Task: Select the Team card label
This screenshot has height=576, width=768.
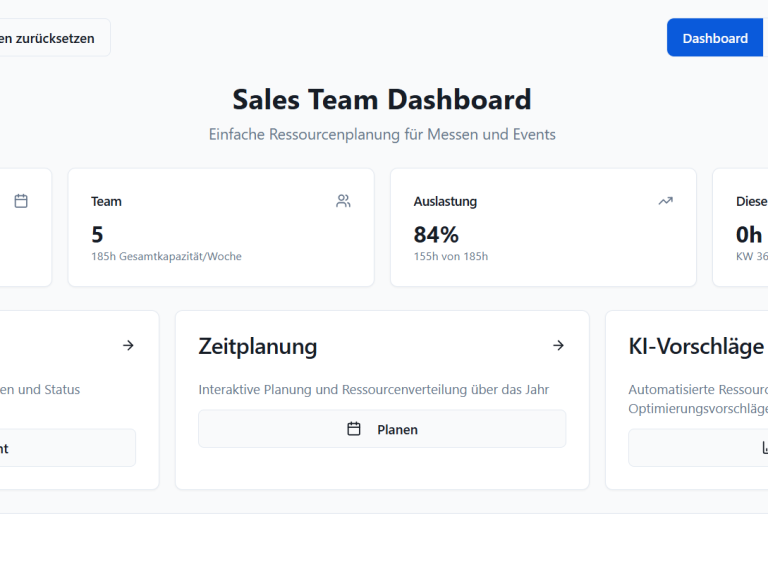Action: 106,201
